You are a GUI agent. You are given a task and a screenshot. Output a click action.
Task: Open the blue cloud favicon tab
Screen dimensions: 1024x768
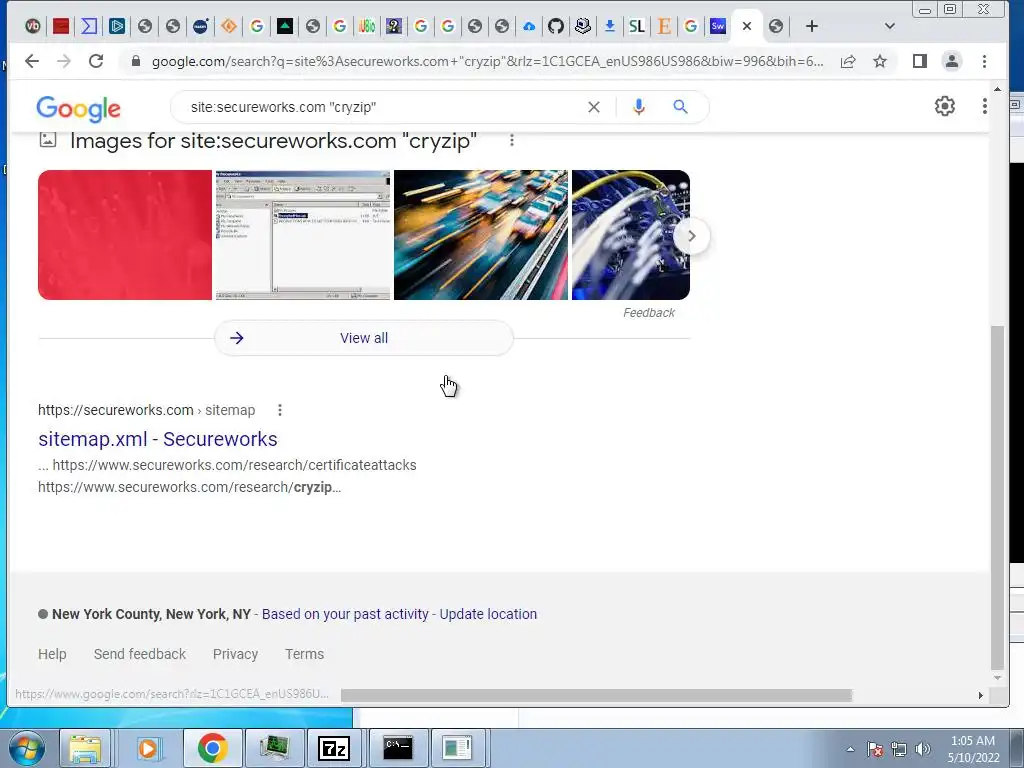529,26
